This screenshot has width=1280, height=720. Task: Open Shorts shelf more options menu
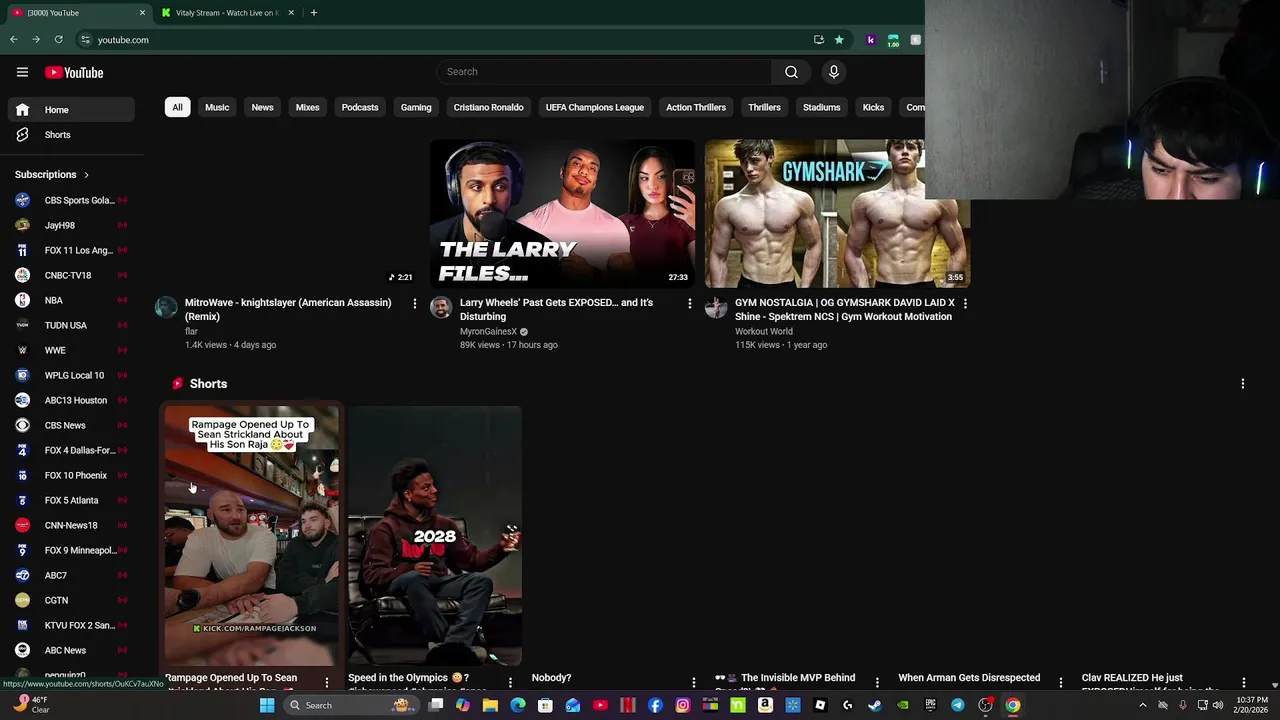[1243, 384]
